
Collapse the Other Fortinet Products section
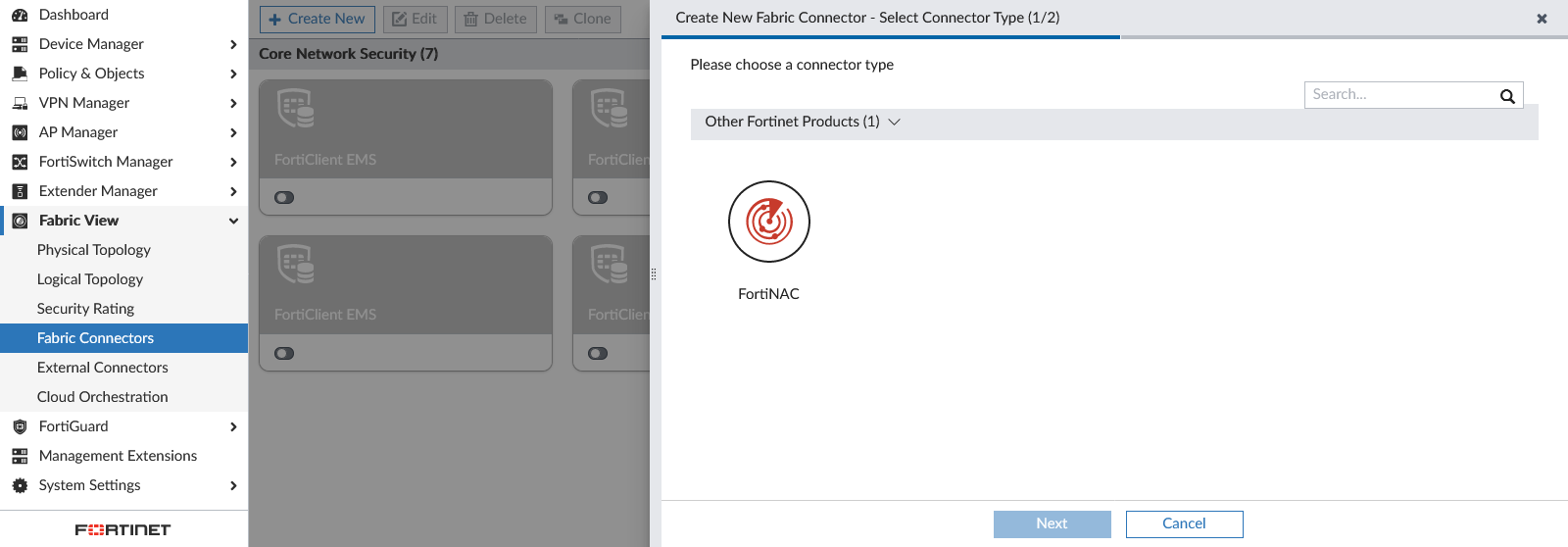pos(894,122)
